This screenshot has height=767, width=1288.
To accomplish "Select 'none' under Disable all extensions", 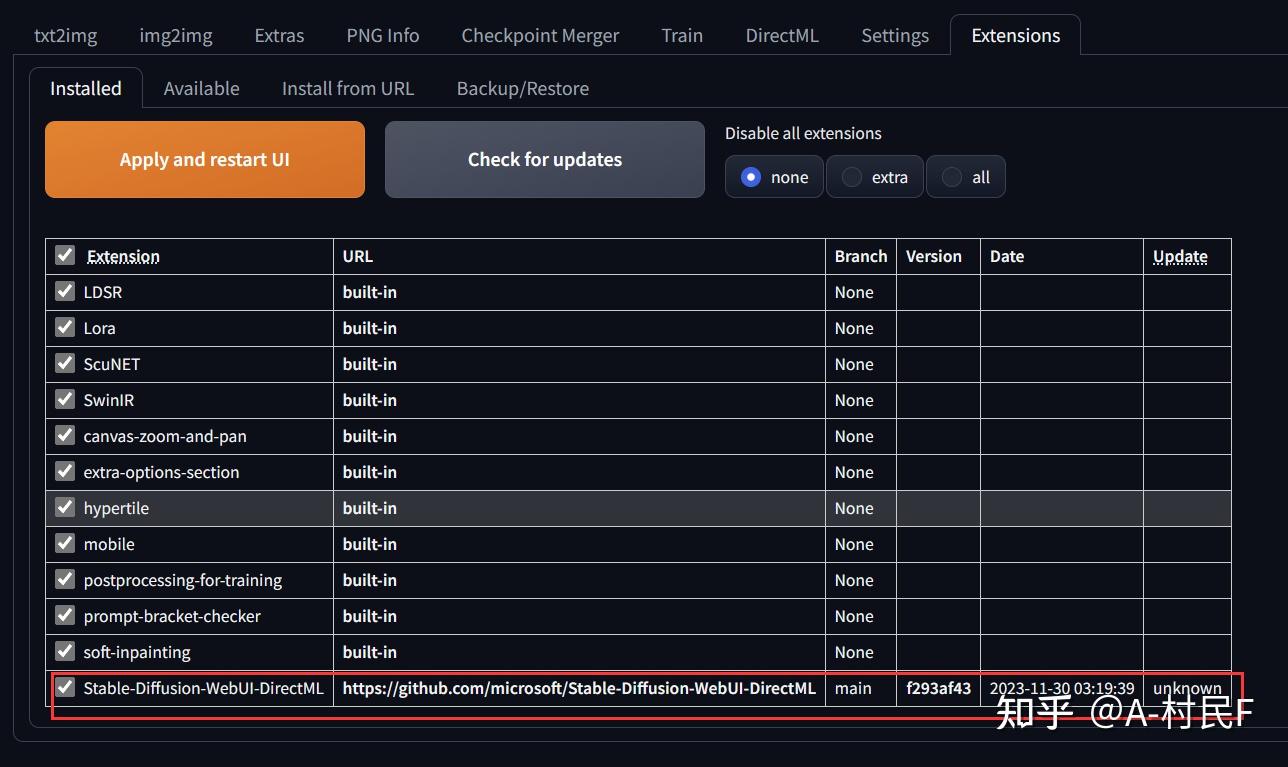I will [x=750, y=176].
